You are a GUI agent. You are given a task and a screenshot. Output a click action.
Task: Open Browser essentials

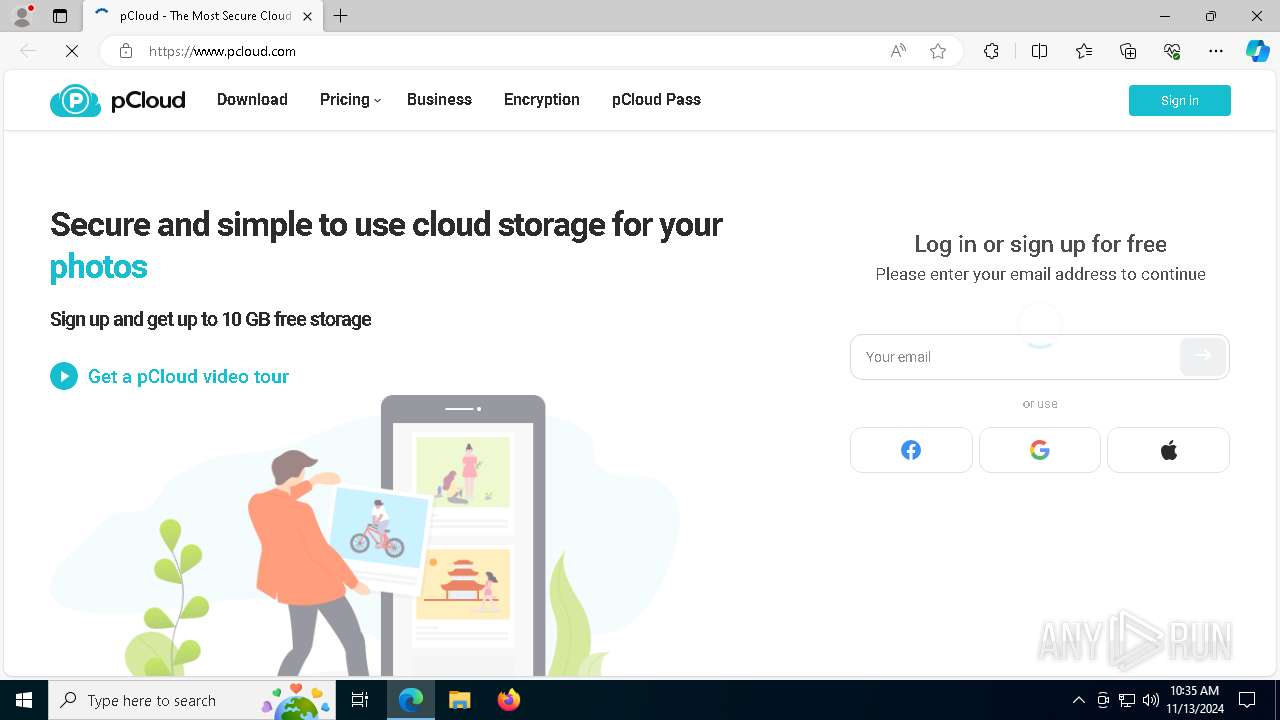pyautogui.click(x=1172, y=51)
